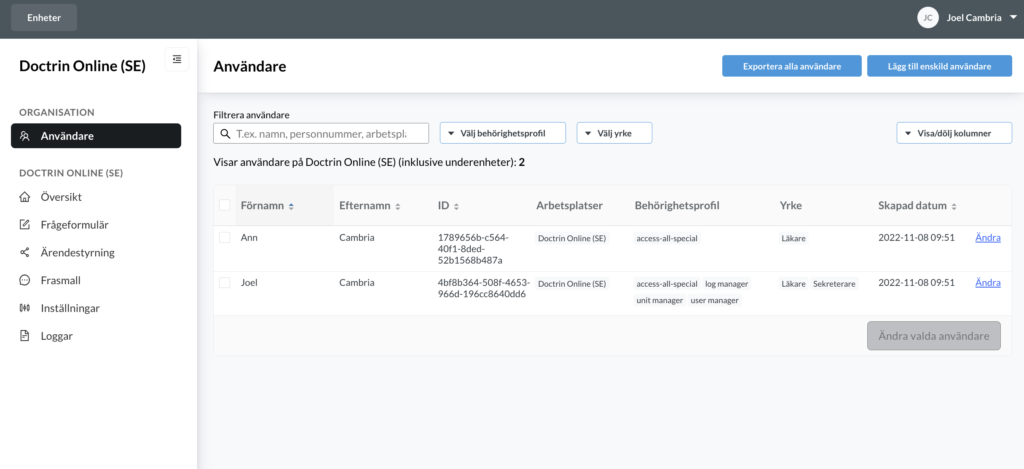Expand the Visa/dölj kolumner dropdown
The height and width of the screenshot is (469, 1024).
[x=954, y=133]
